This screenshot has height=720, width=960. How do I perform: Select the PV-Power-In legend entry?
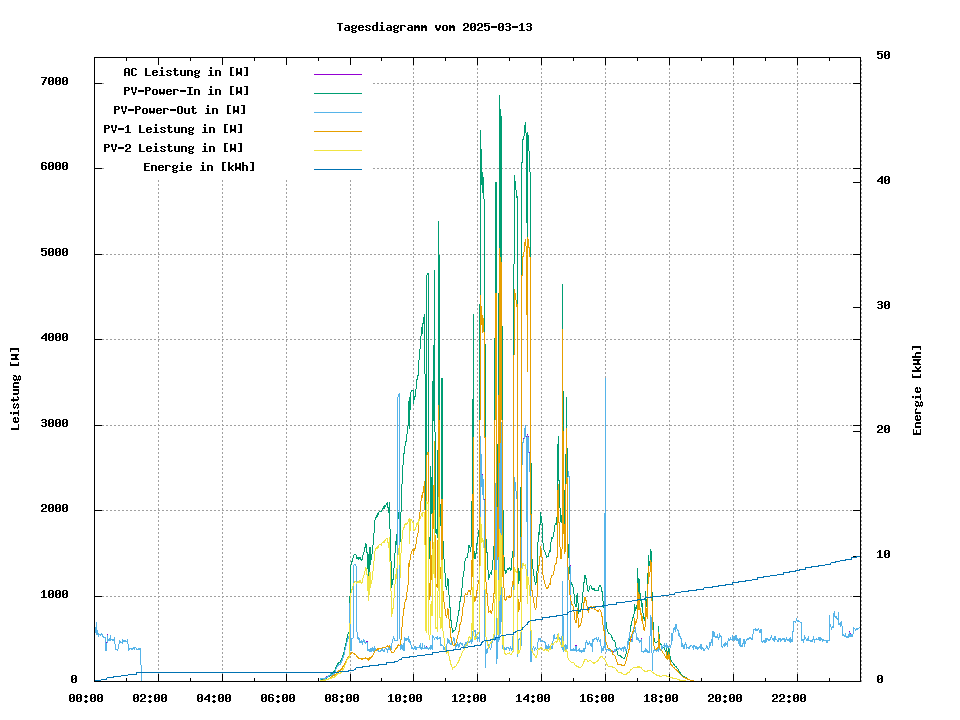[193, 91]
